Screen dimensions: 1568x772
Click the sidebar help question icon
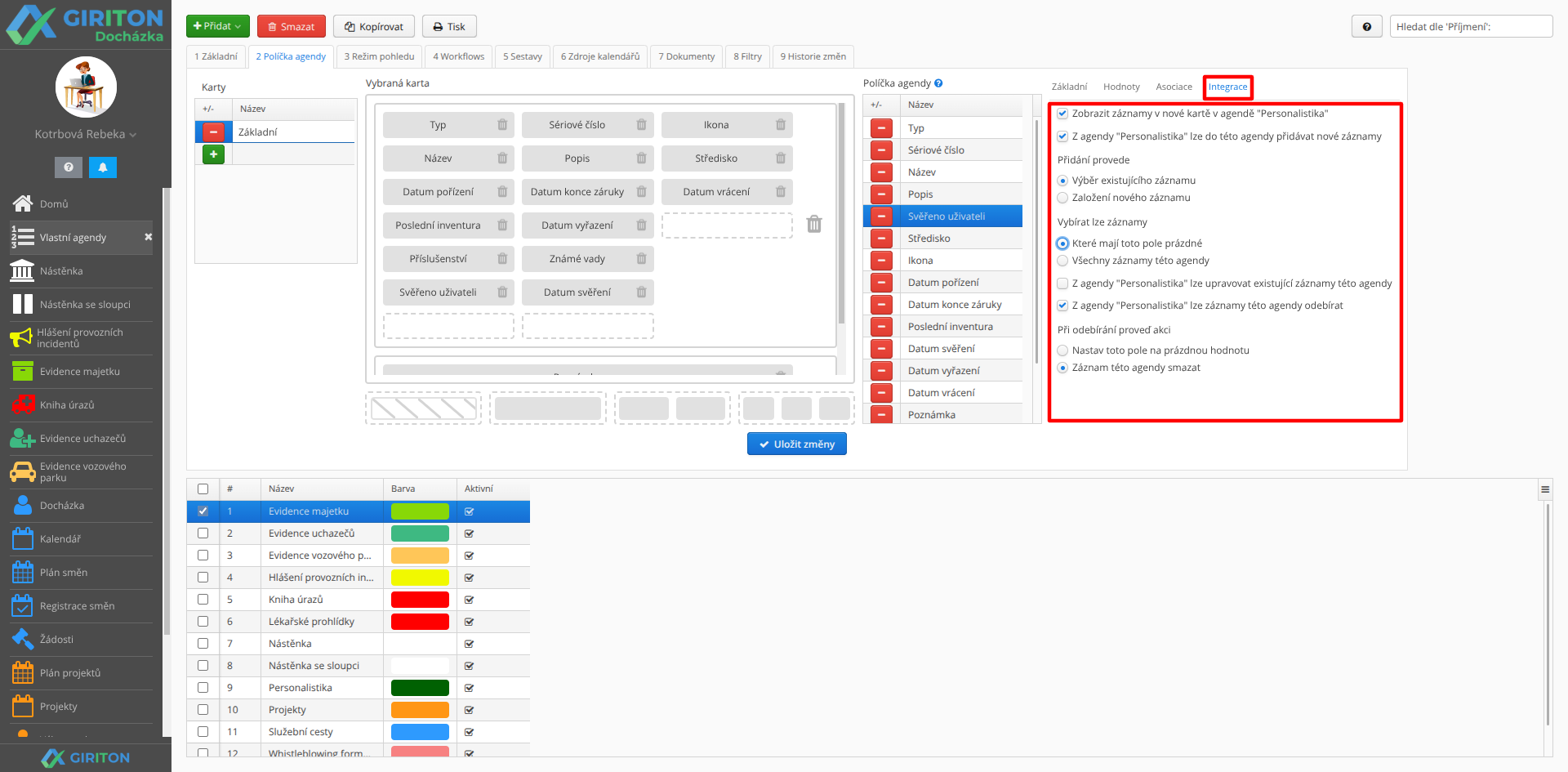click(x=69, y=167)
